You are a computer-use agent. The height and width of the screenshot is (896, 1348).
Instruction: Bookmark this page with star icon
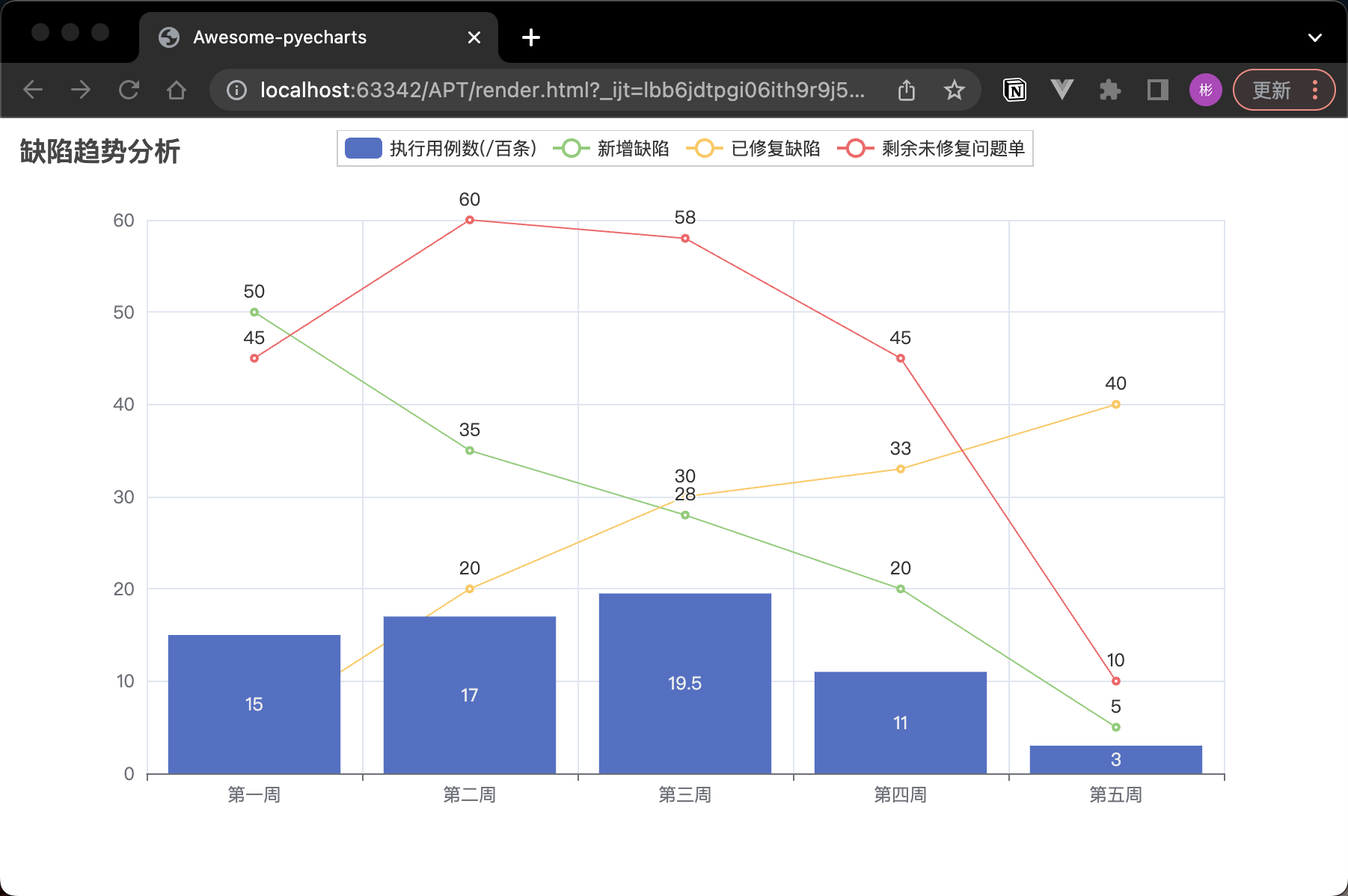click(954, 90)
